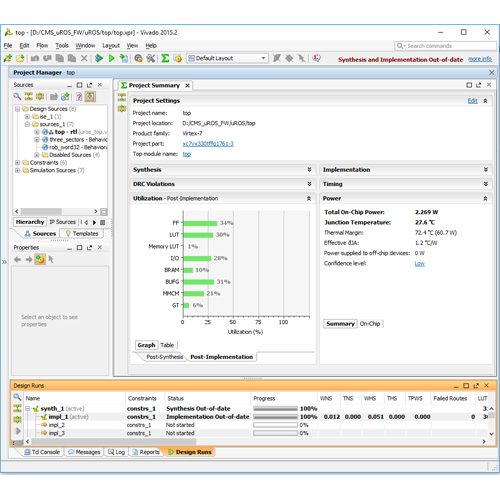Switch utilization view to Table
This screenshot has height=500, width=500.
167,345
